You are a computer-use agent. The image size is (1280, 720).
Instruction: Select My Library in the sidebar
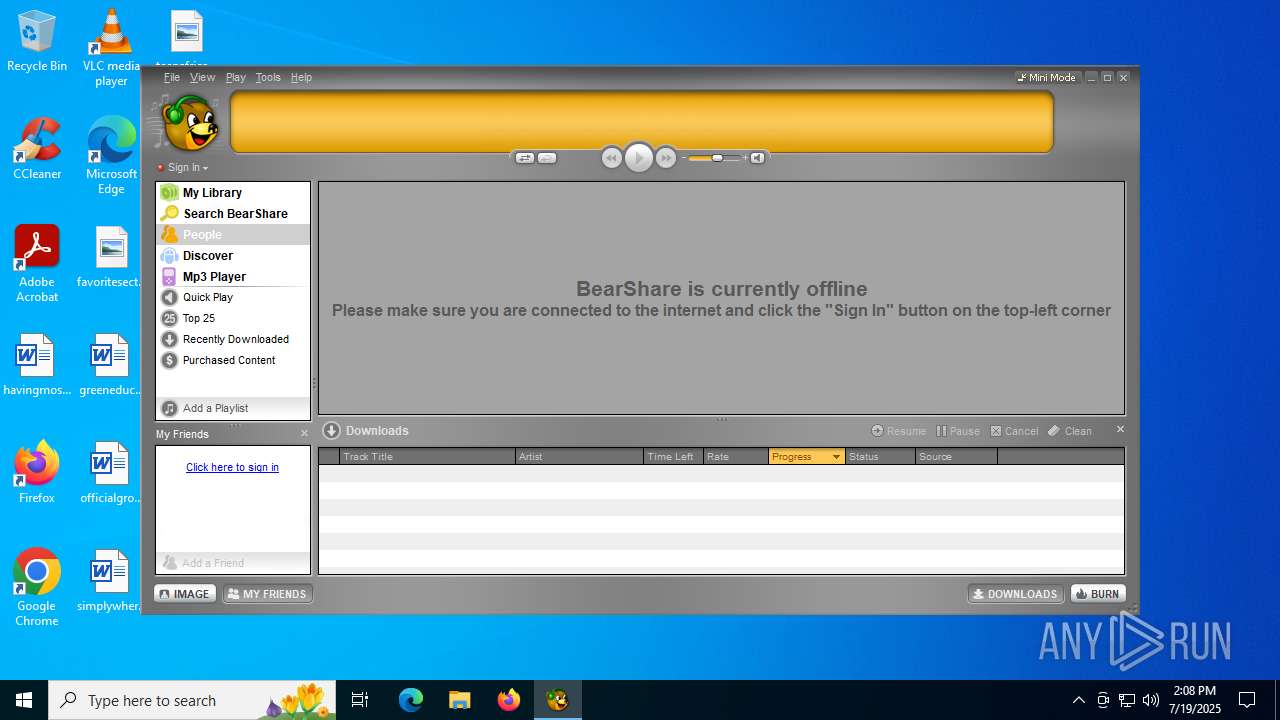(x=233, y=192)
